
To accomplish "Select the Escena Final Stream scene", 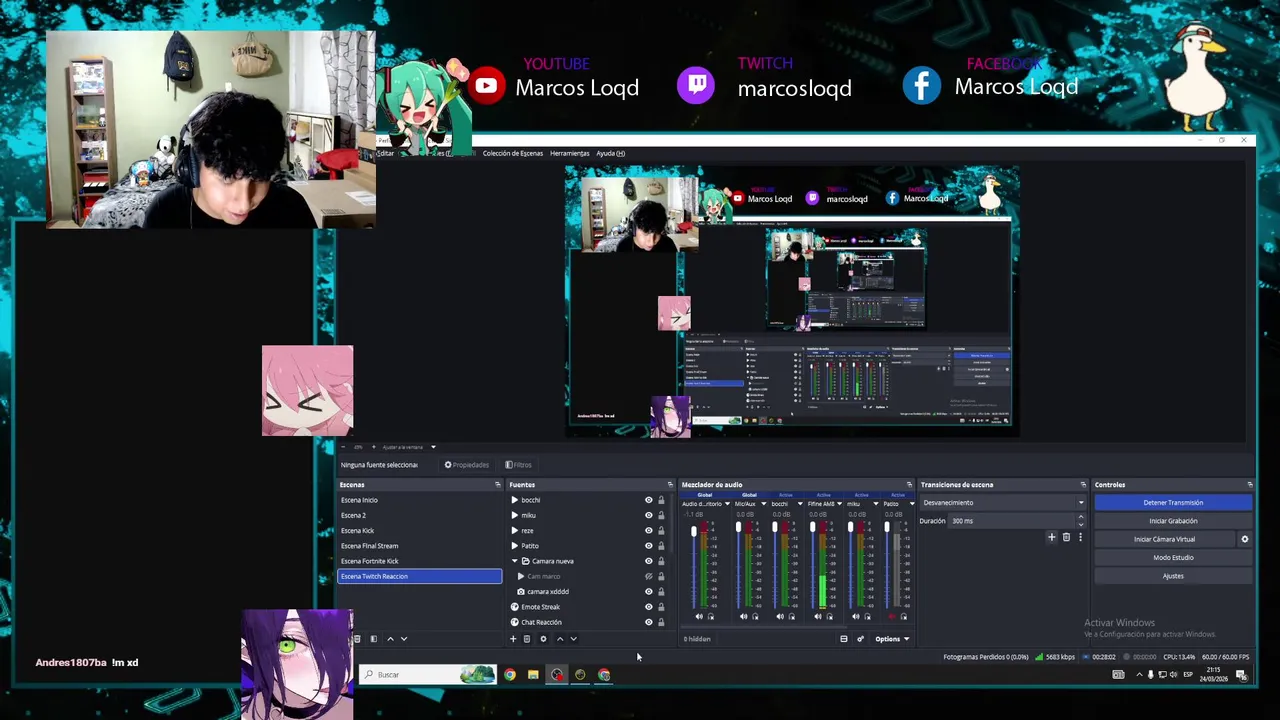I will (420, 546).
